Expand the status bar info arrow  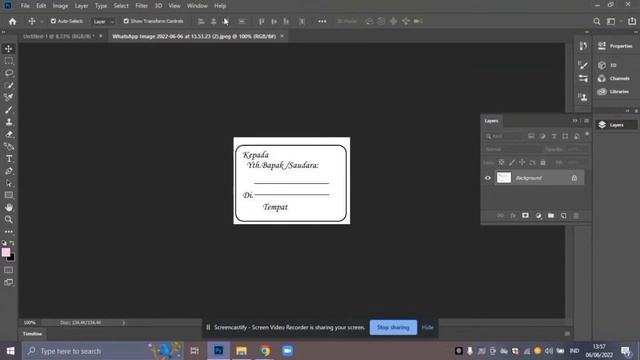[x=124, y=322]
